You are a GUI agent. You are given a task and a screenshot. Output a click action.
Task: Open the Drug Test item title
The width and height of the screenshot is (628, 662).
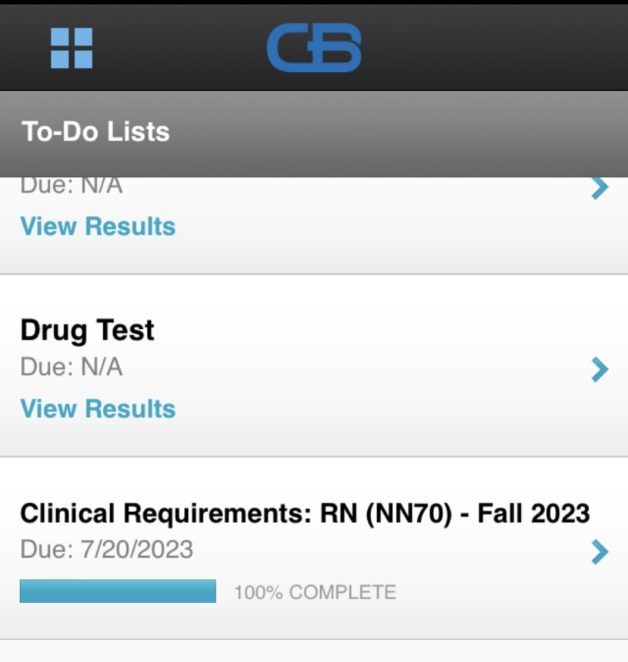pos(88,330)
